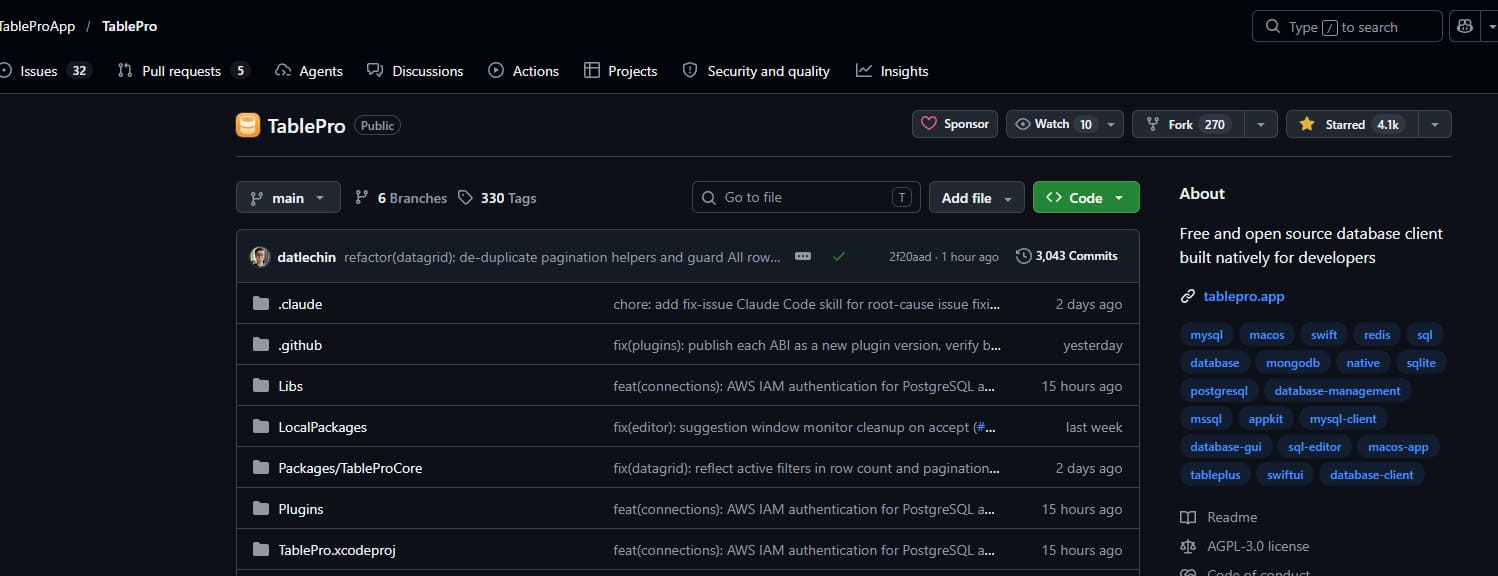The height and width of the screenshot is (576, 1498).
Task: Select the postgresql topic tag
Action: point(1219,391)
